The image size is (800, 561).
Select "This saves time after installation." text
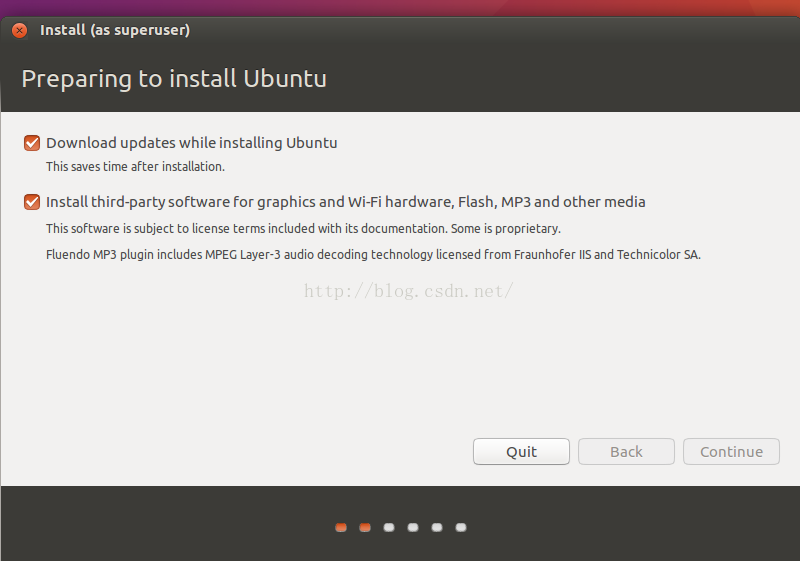coord(135,167)
